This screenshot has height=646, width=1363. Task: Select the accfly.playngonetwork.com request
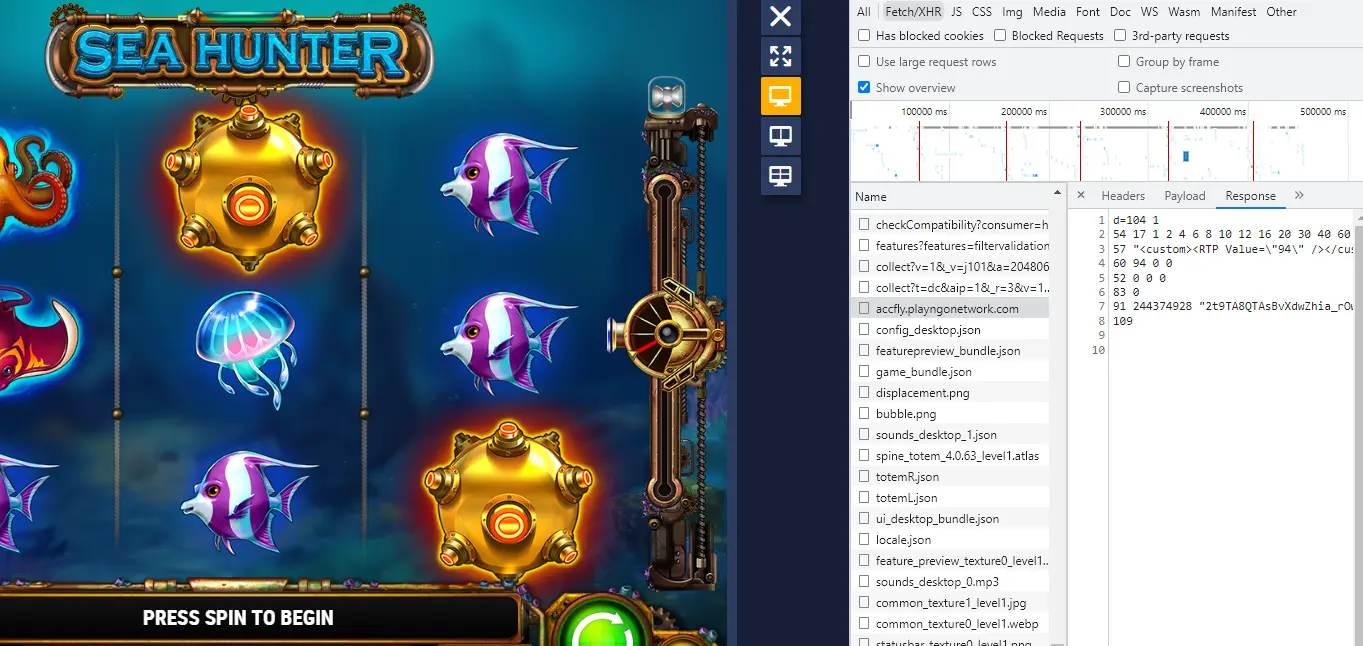point(950,309)
